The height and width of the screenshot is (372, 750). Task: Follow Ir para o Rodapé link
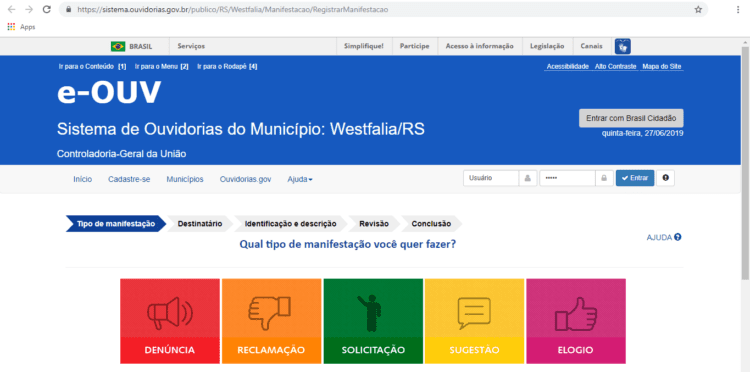pos(227,66)
